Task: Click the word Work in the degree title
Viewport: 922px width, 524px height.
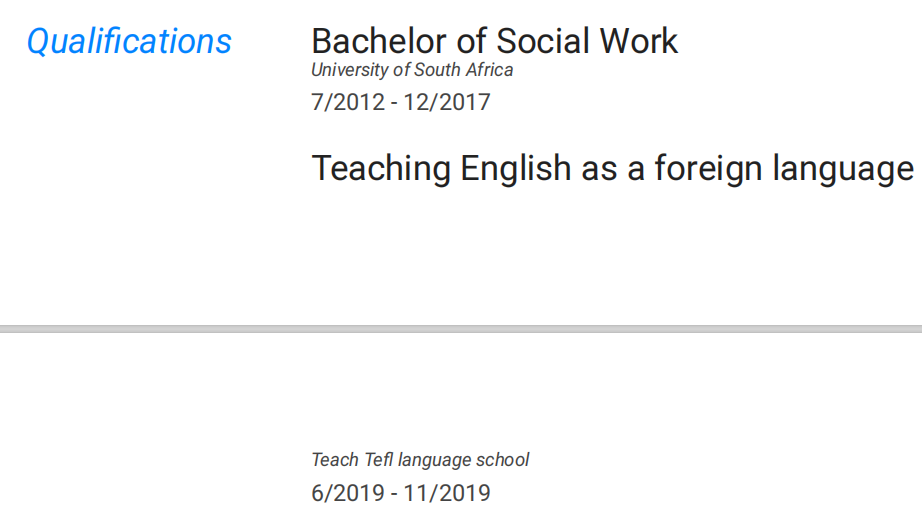Action: point(638,41)
